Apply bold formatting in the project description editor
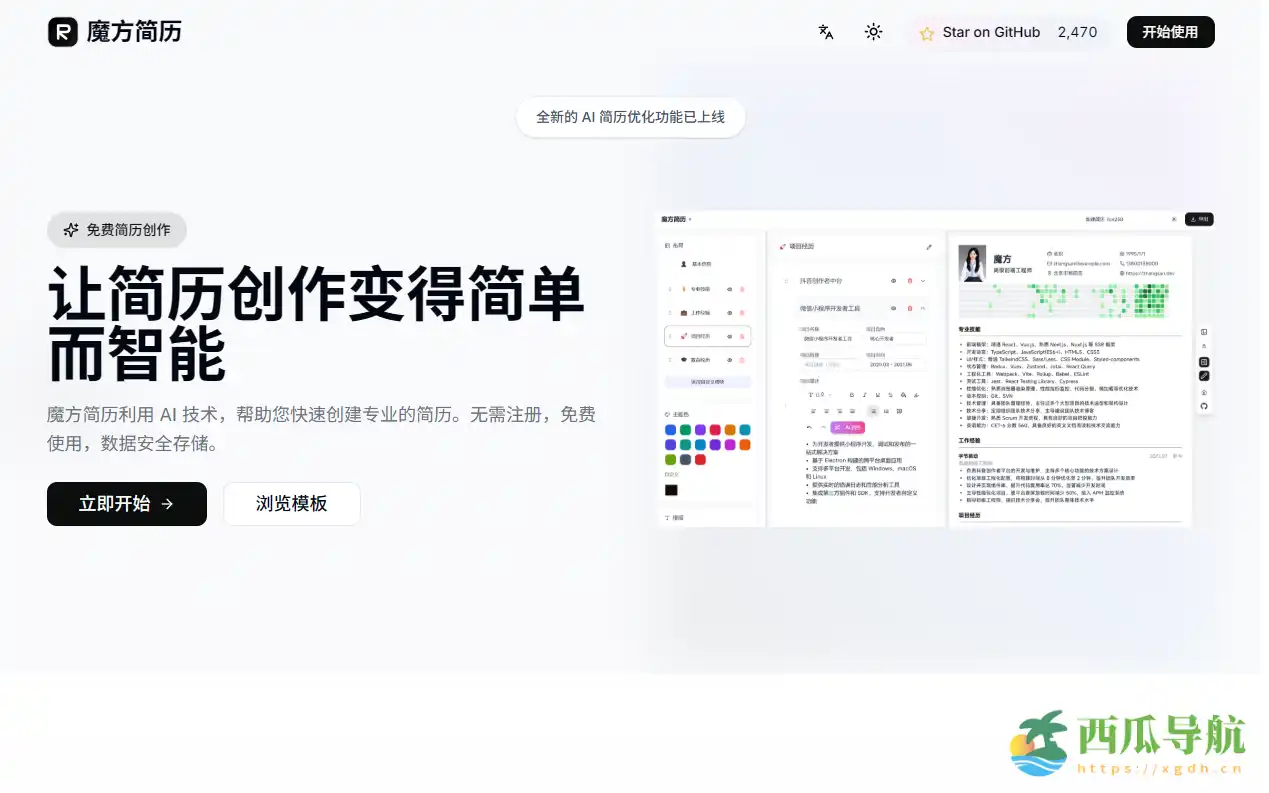1269x793 pixels. 852,394
